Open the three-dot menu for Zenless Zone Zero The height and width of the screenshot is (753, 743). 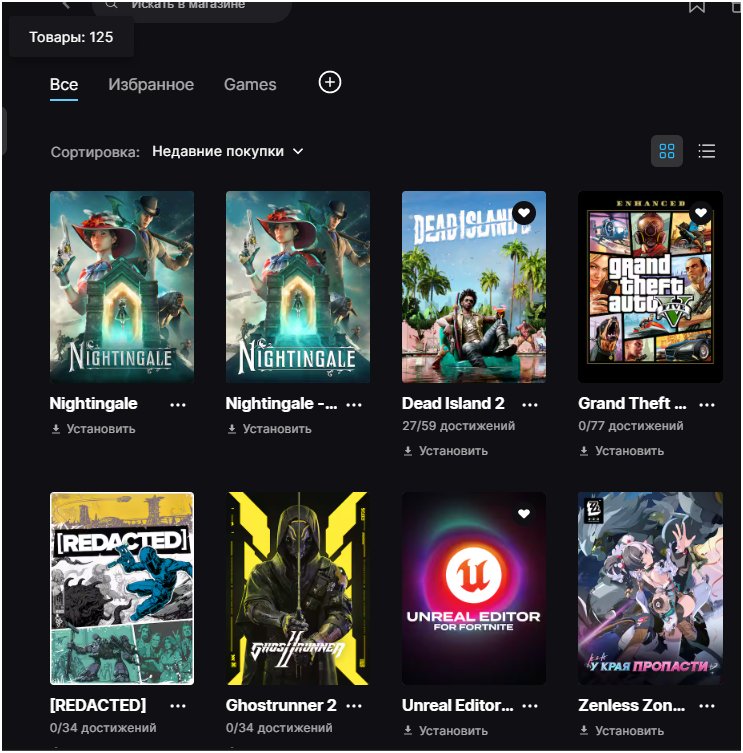coord(707,706)
